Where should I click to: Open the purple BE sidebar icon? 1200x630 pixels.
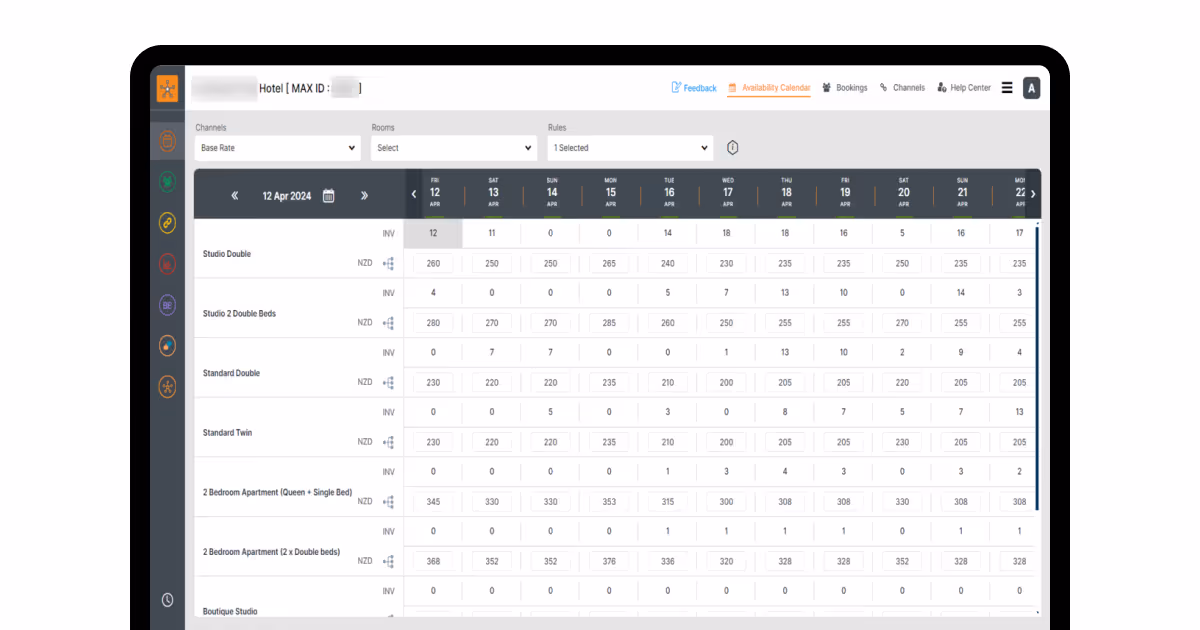(x=167, y=305)
